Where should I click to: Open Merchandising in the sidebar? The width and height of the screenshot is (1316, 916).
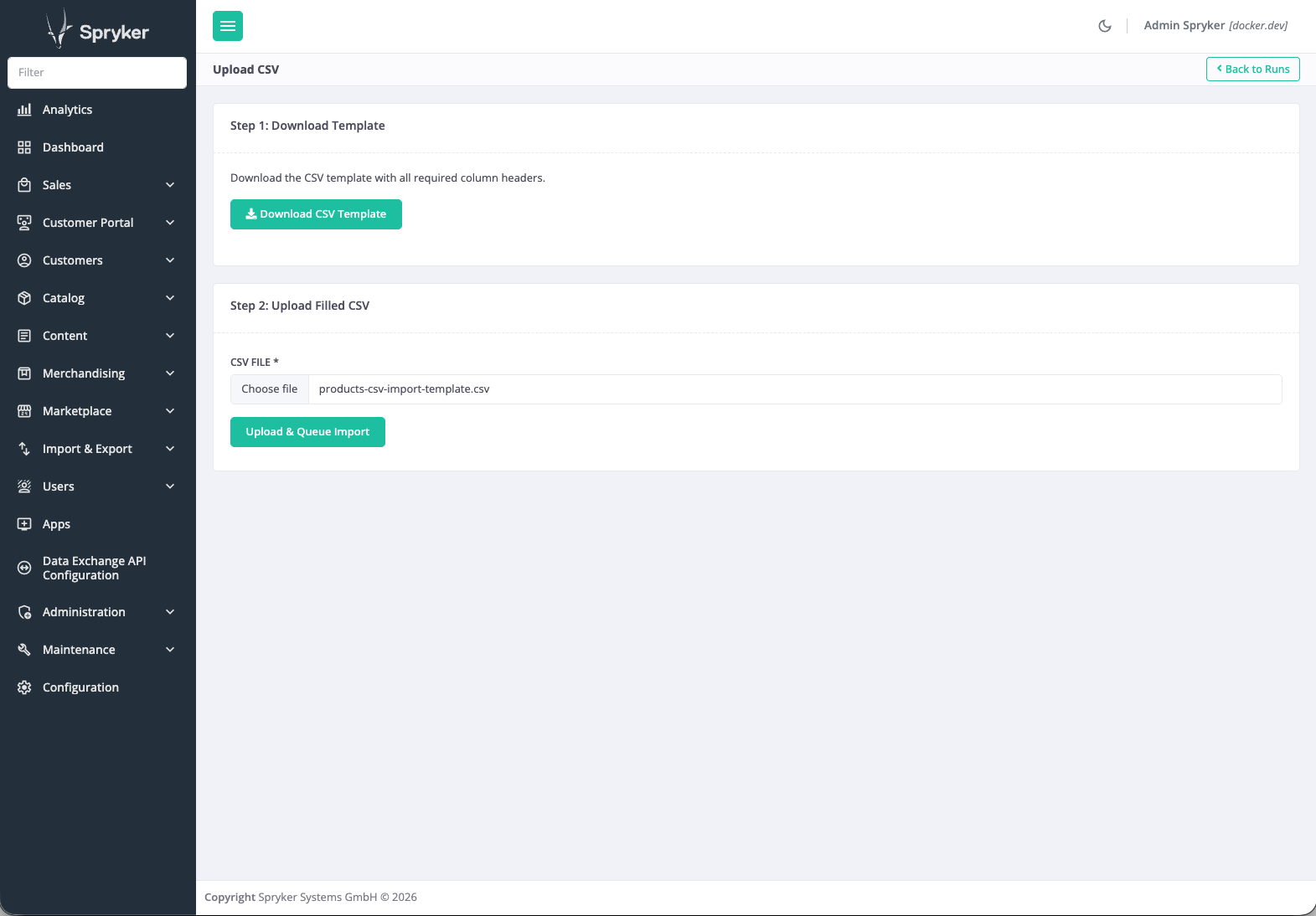click(x=84, y=373)
